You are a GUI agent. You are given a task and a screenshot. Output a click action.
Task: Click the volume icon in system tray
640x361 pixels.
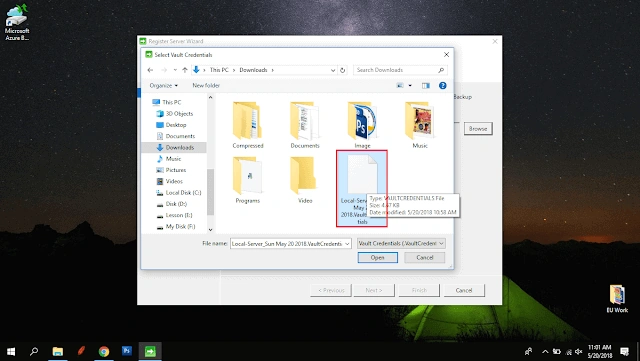coord(578,351)
